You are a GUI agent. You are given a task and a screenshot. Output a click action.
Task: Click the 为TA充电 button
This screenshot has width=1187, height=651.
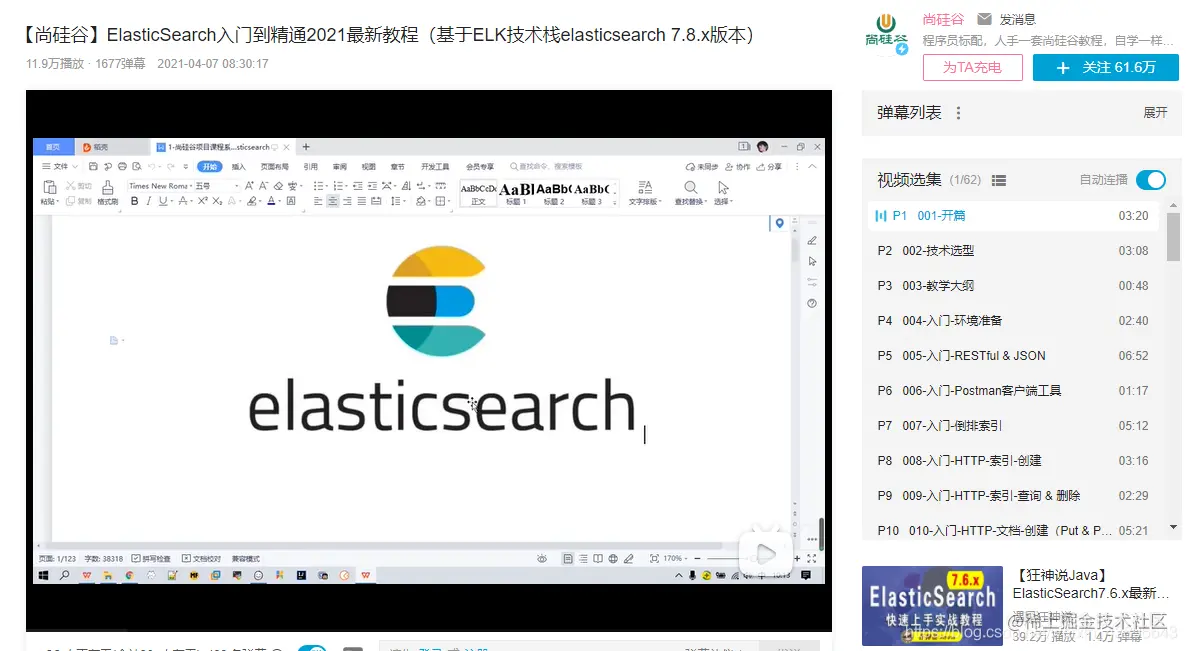pos(973,67)
